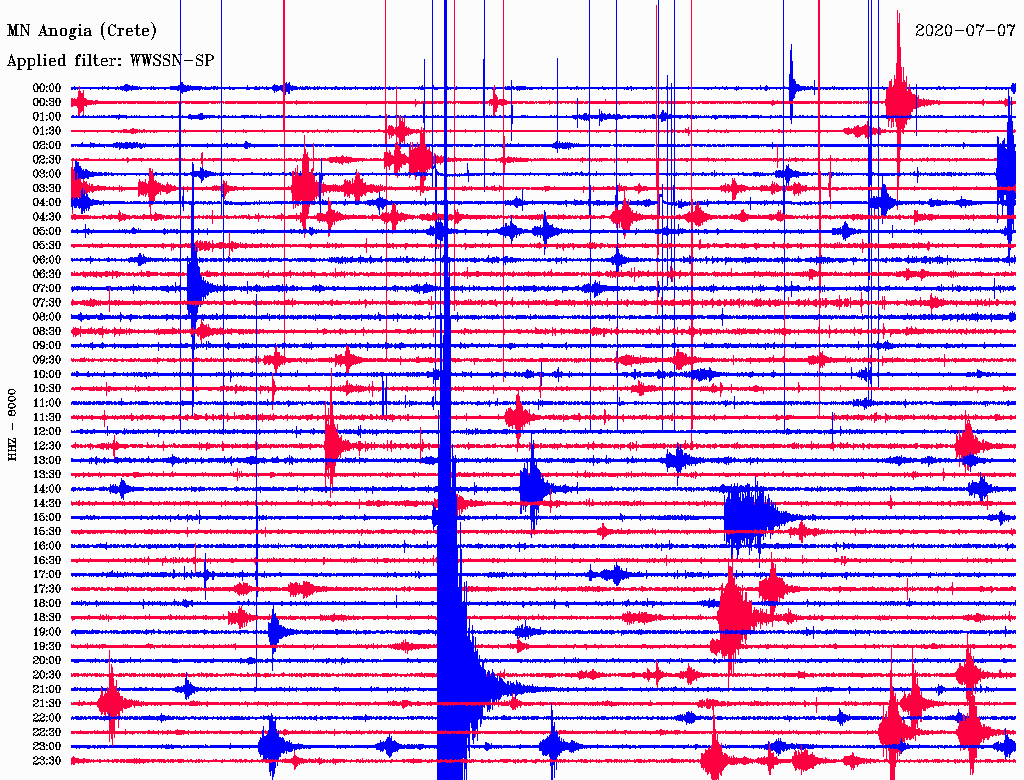Viewport: 1024px width, 780px height.
Task: Click the '16:00' time row label
Action: coord(47,547)
